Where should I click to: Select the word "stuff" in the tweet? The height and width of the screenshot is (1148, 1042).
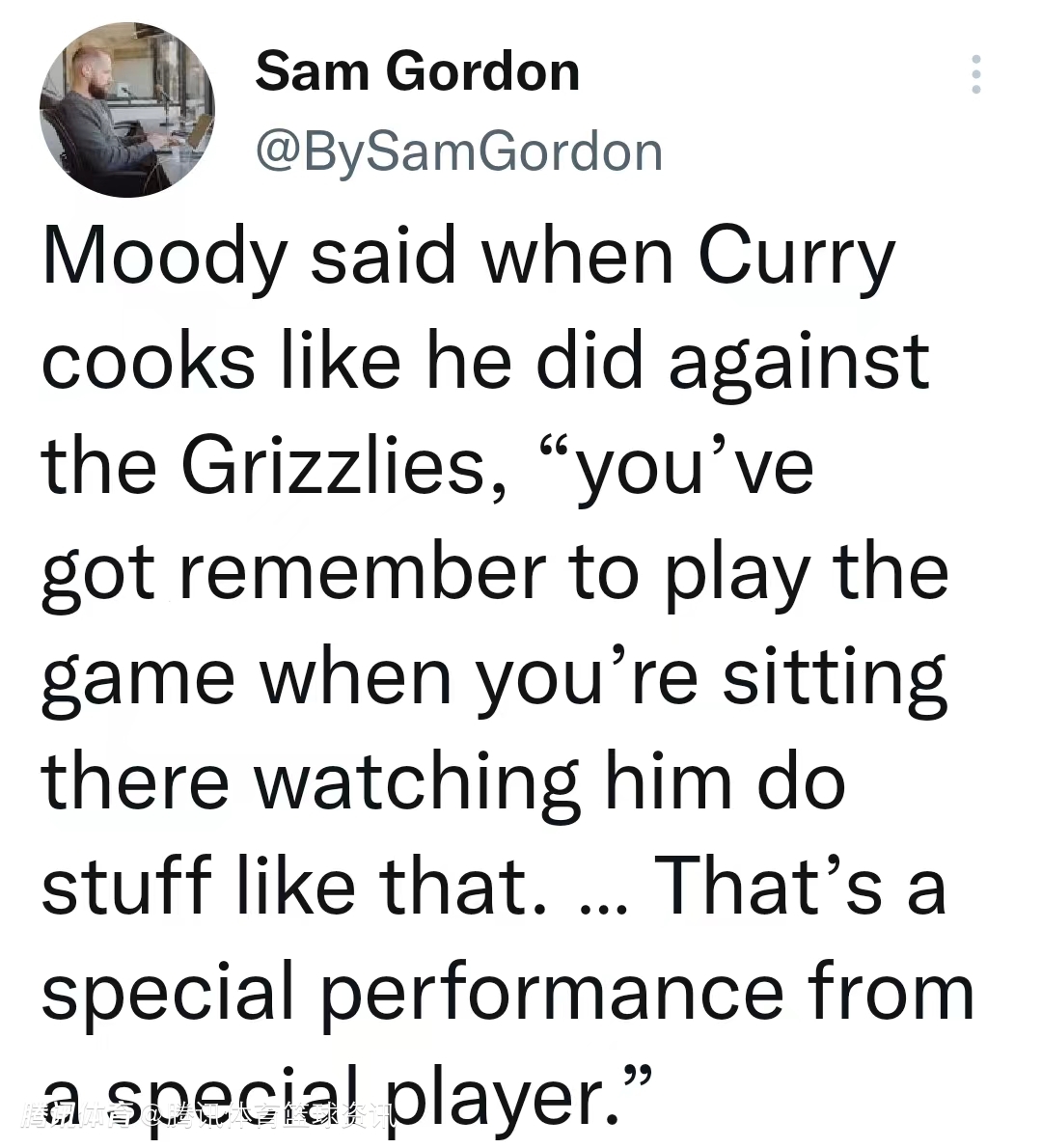(x=126, y=886)
